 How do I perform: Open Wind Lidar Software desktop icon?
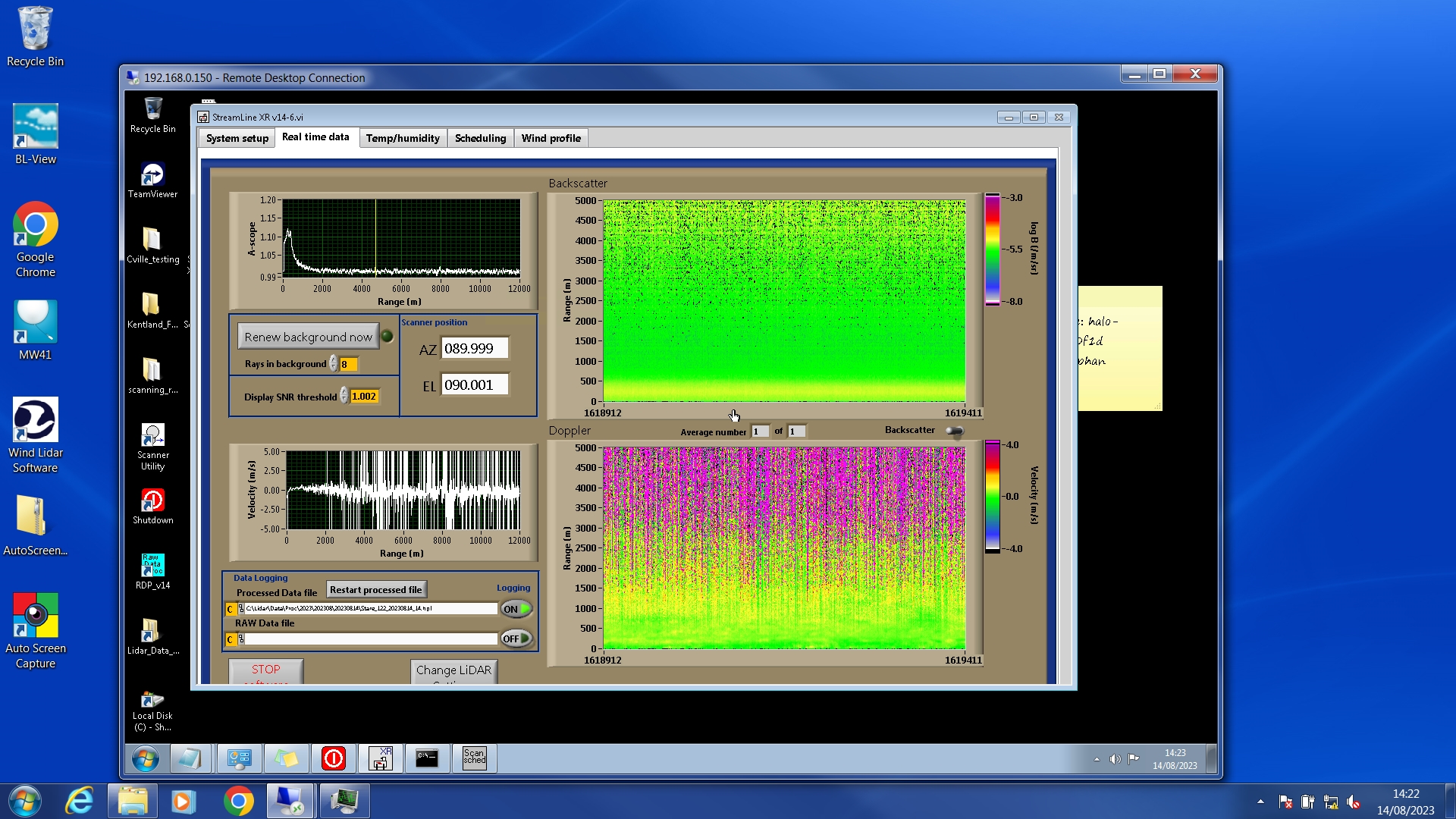tap(35, 421)
